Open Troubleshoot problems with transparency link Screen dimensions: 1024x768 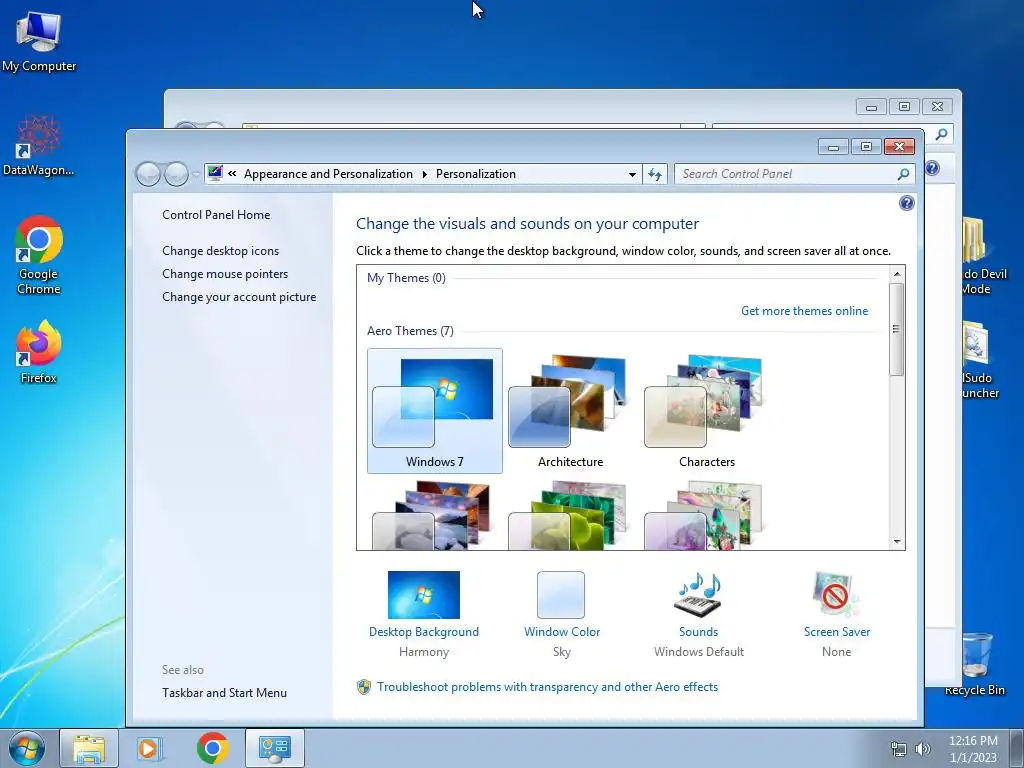pyautogui.click(x=547, y=687)
